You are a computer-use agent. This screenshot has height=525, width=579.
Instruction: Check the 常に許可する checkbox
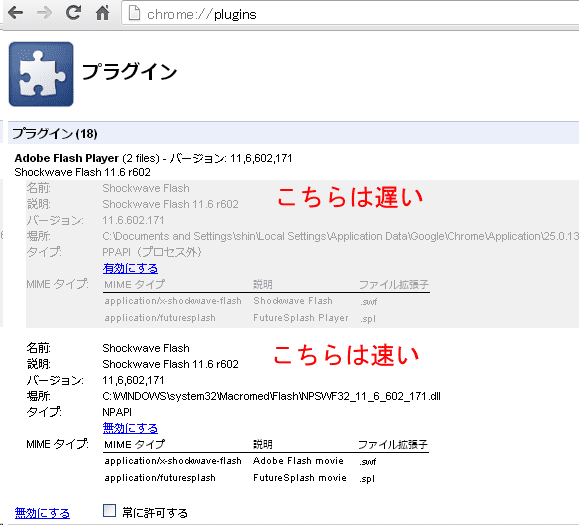109,511
